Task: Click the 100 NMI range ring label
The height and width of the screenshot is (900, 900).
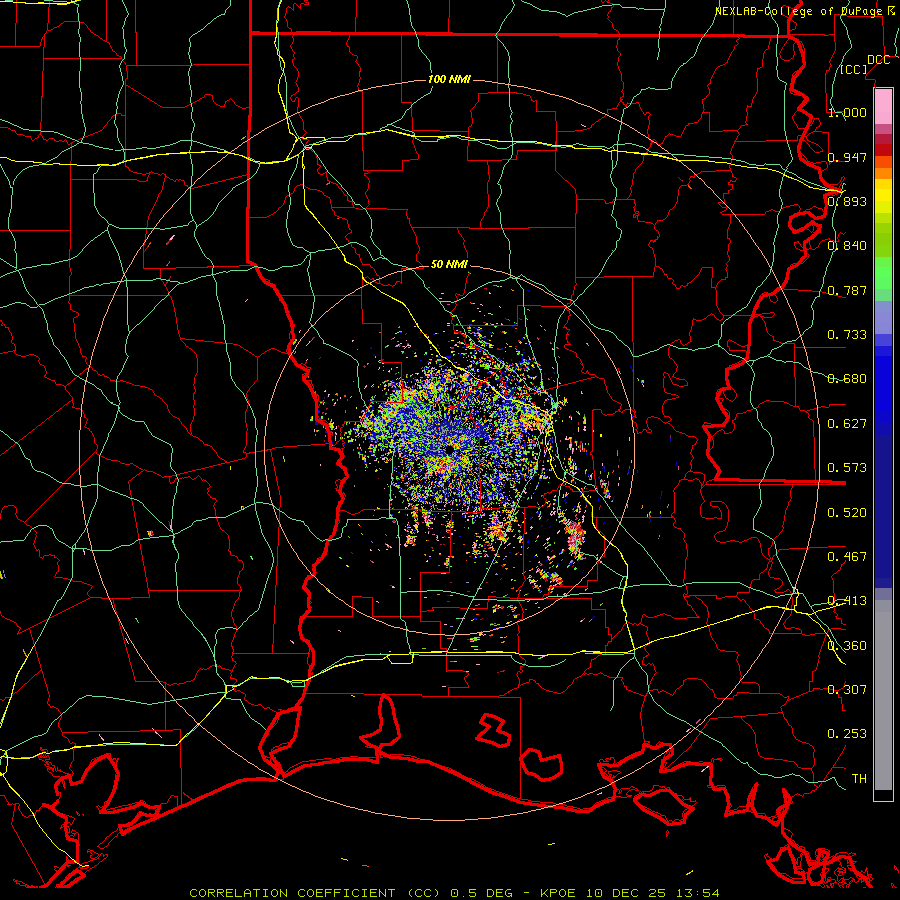Action: [449, 79]
